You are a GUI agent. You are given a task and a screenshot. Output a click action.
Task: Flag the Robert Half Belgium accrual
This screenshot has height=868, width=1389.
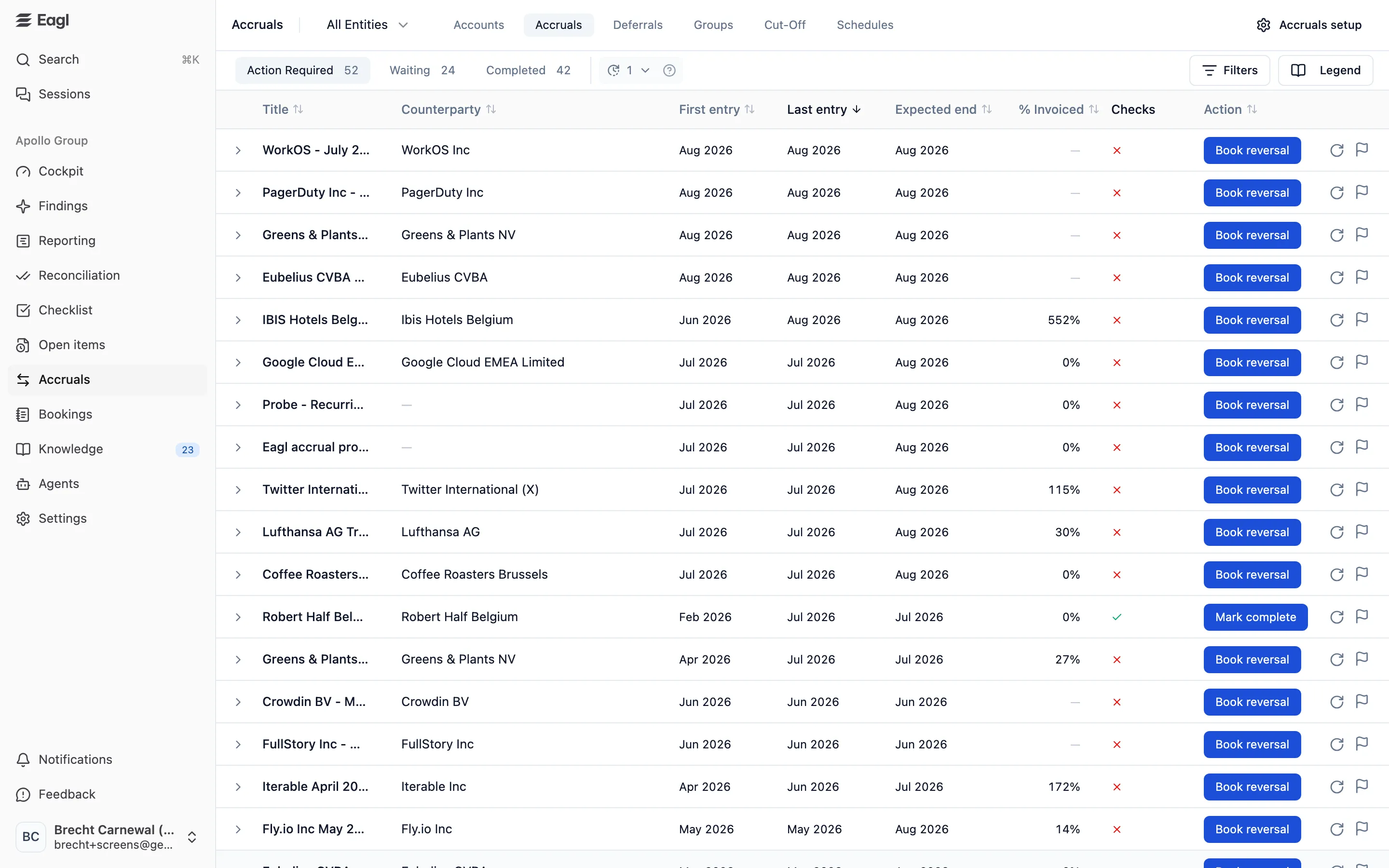(x=1362, y=617)
